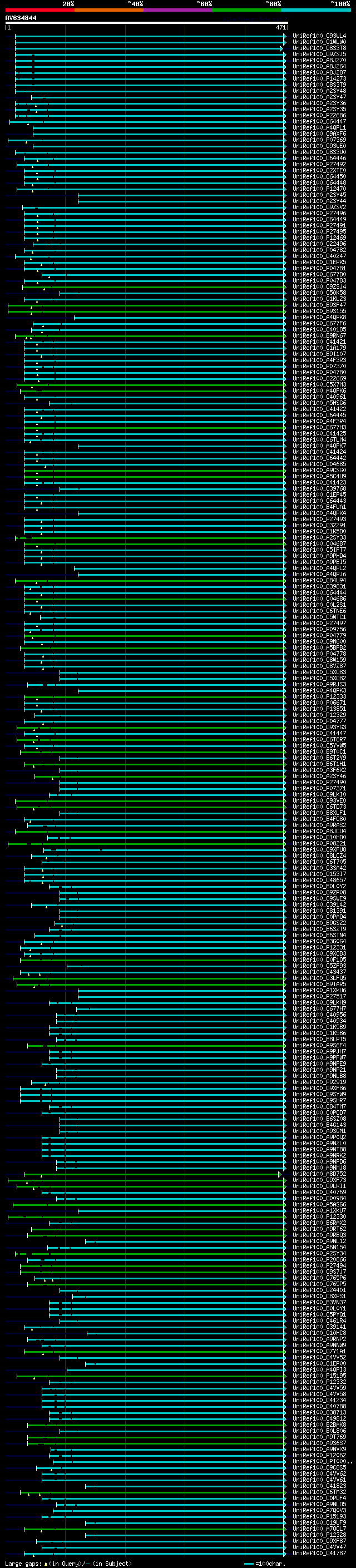356x1568 pixels.
Task: Select label UniRef100_A5HSG6
Action: (x=319, y=403)
